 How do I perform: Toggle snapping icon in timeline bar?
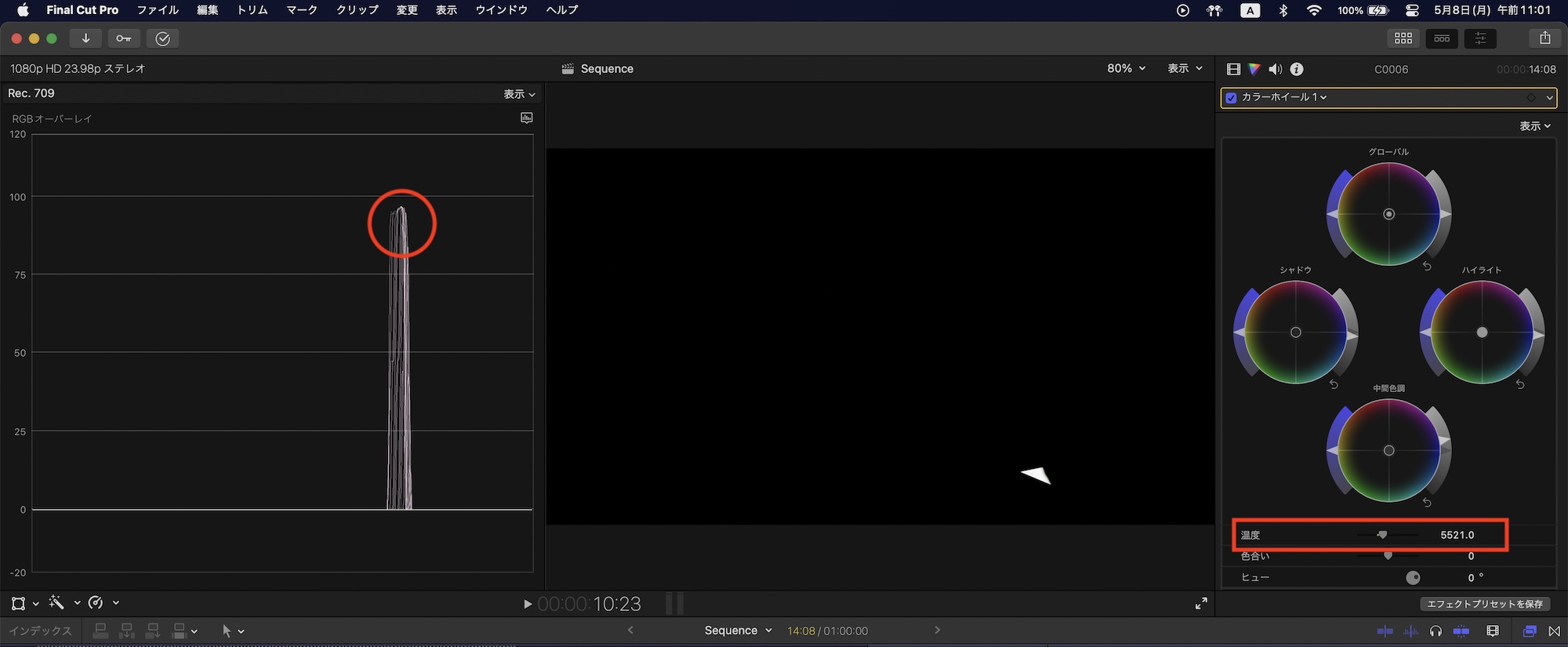(1461, 631)
